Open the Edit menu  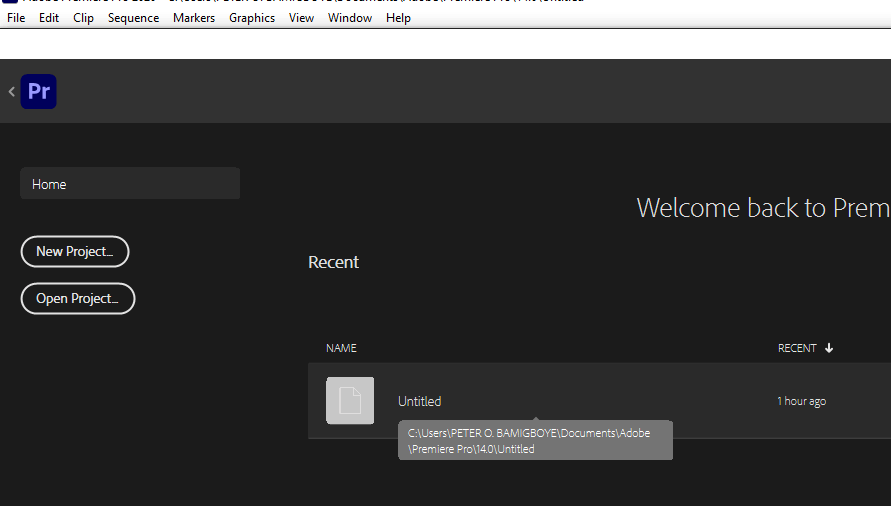(49, 18)
